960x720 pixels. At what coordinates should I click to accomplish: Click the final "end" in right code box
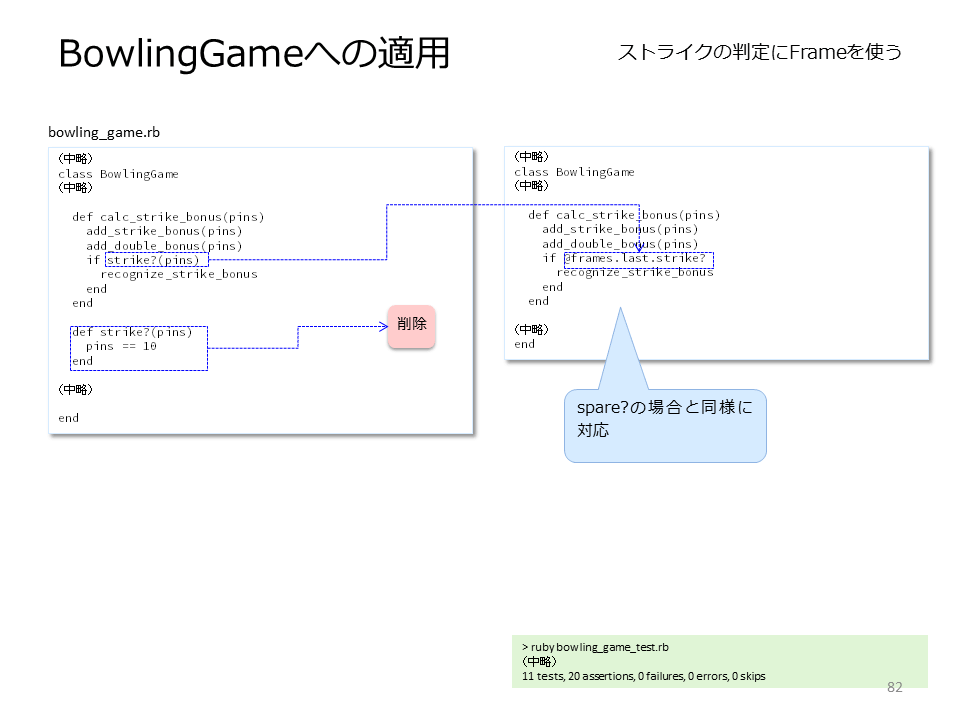pyautogui.click(x=525, y=344)
